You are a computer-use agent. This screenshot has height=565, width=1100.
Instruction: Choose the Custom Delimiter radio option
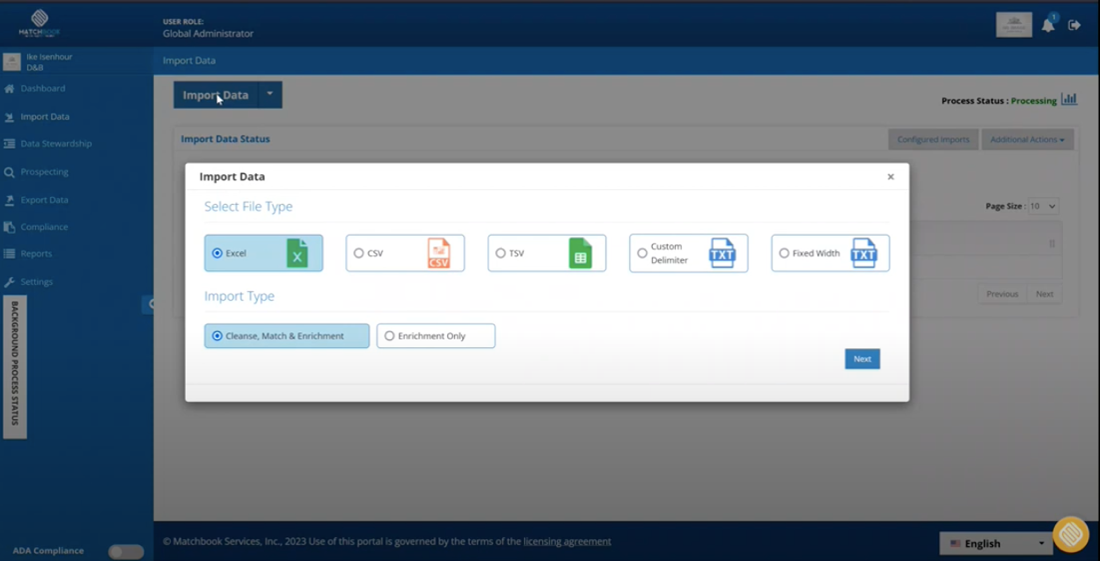642,253
